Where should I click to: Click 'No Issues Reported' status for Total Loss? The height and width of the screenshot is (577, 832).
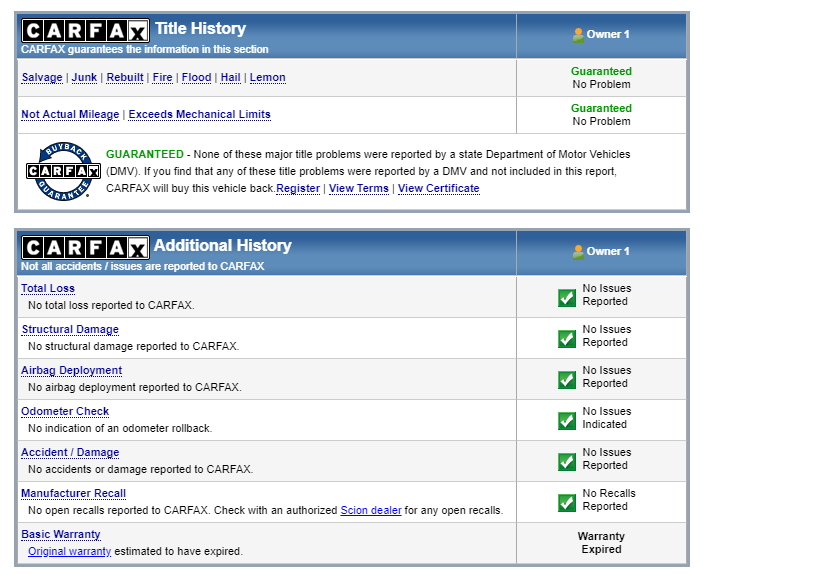pos(606,295)
